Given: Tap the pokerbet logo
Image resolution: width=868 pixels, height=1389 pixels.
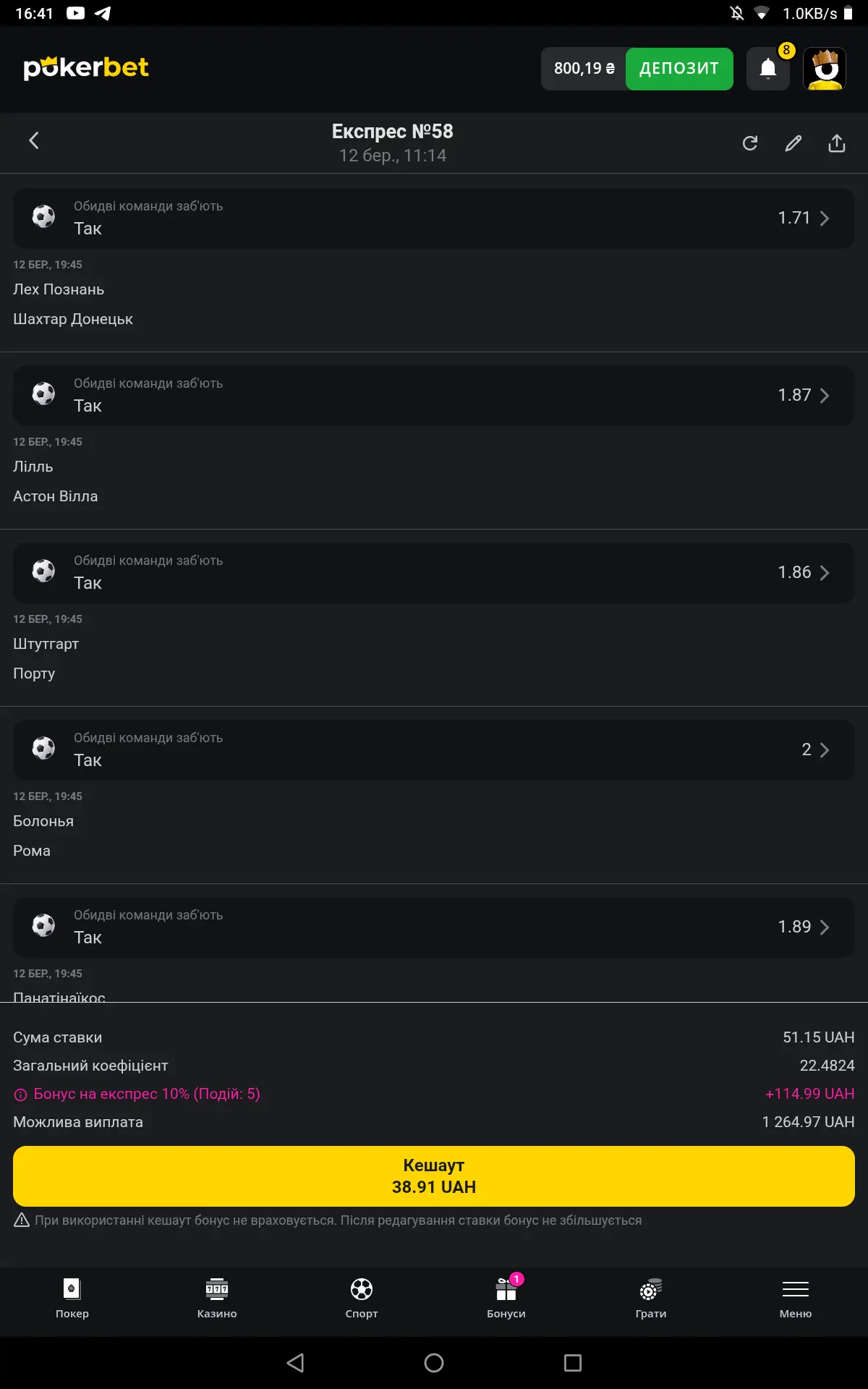Looking at the screenshot, I should coord(86,68).
